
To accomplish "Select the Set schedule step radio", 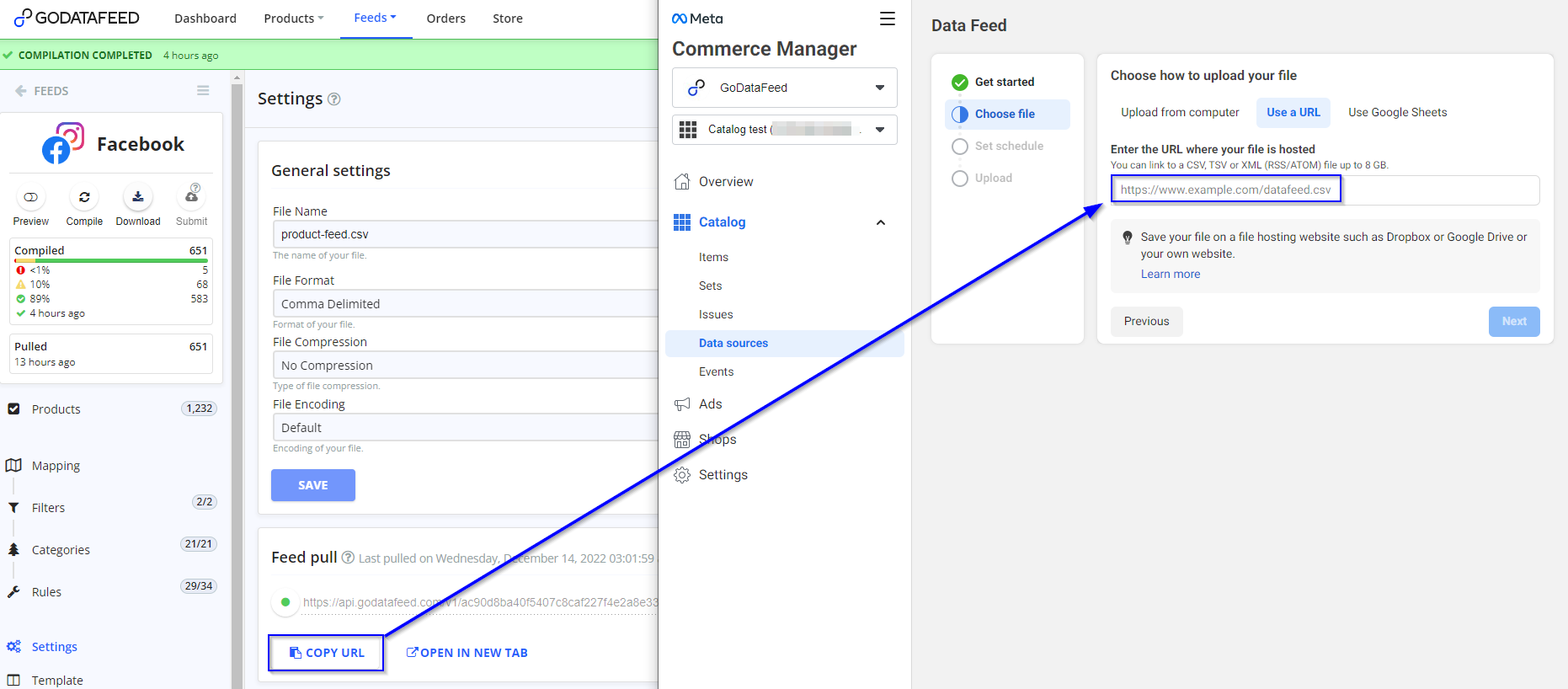I will click(959, 147).
